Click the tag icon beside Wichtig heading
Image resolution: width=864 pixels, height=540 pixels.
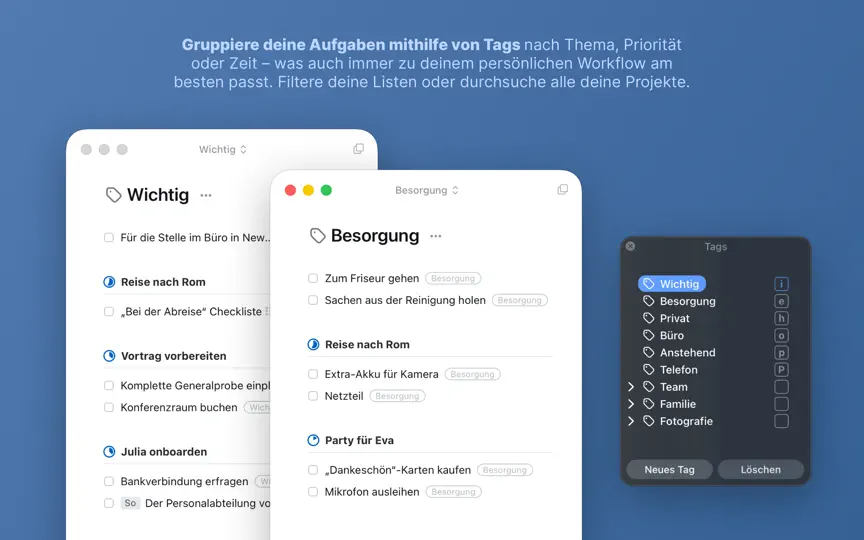click(114, 195)
